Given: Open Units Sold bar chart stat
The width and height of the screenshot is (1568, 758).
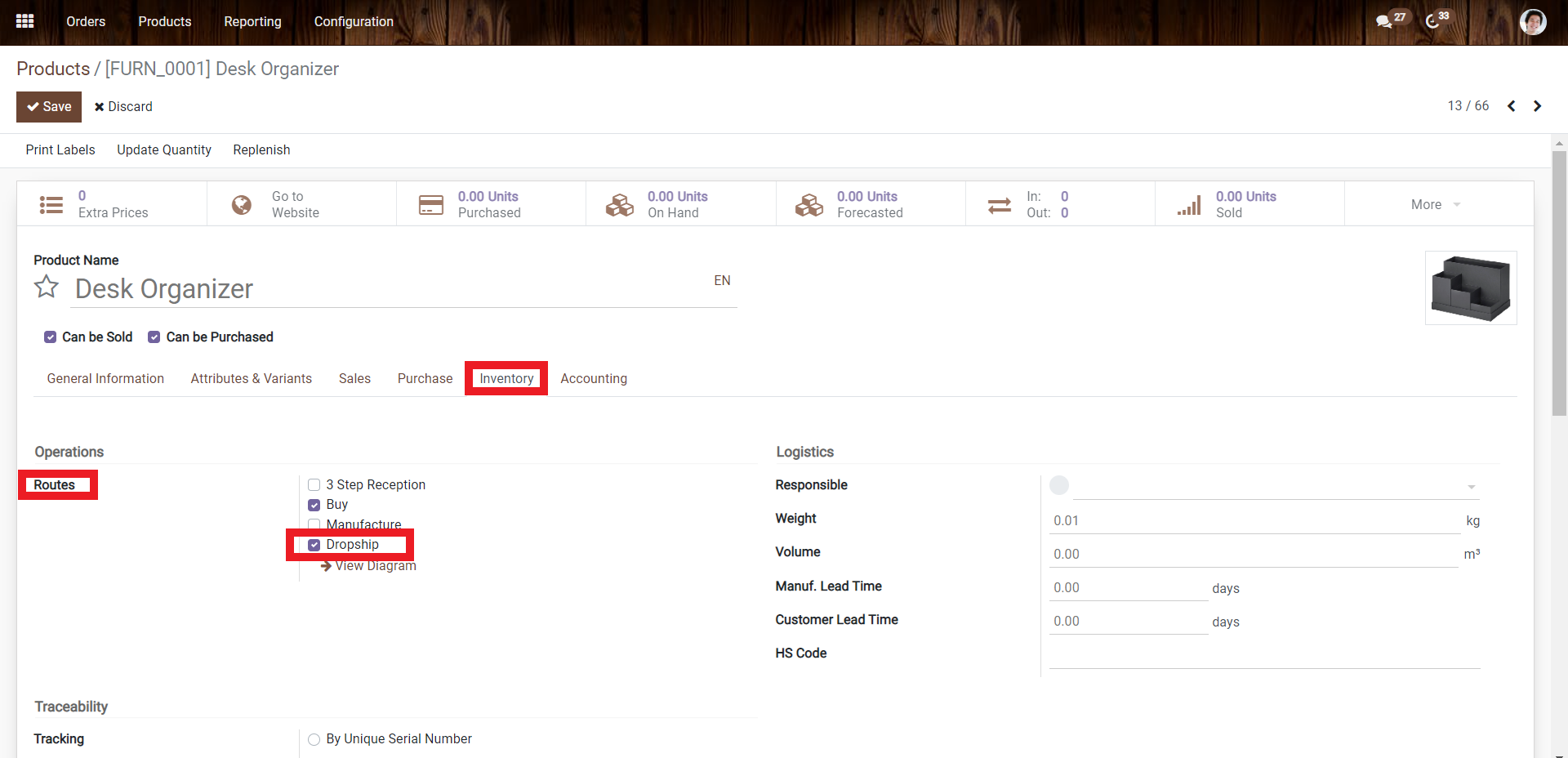Looking at the screenshot, I should [1249, 204].
